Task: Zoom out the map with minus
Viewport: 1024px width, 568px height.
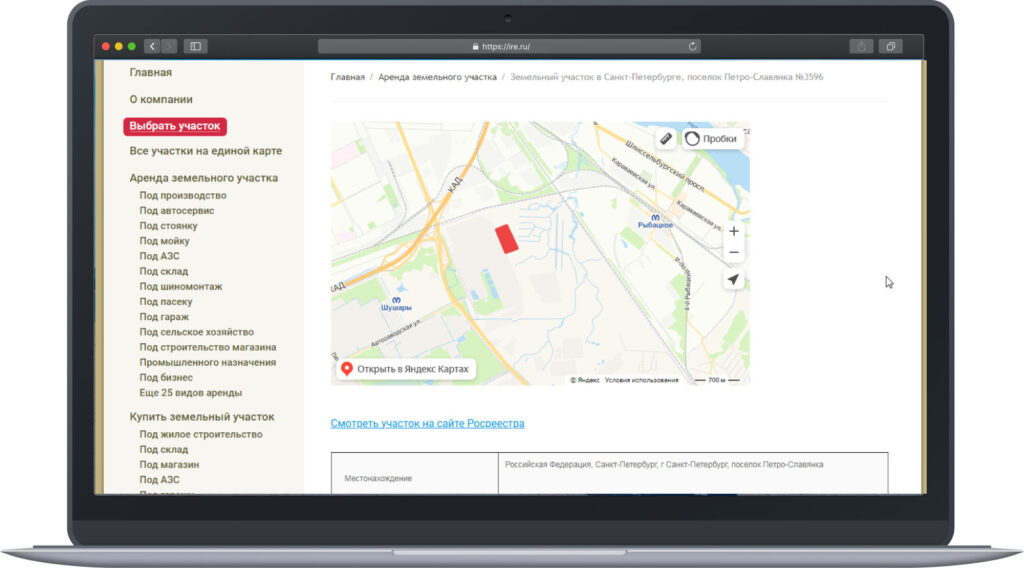Action: pos(733,252)
